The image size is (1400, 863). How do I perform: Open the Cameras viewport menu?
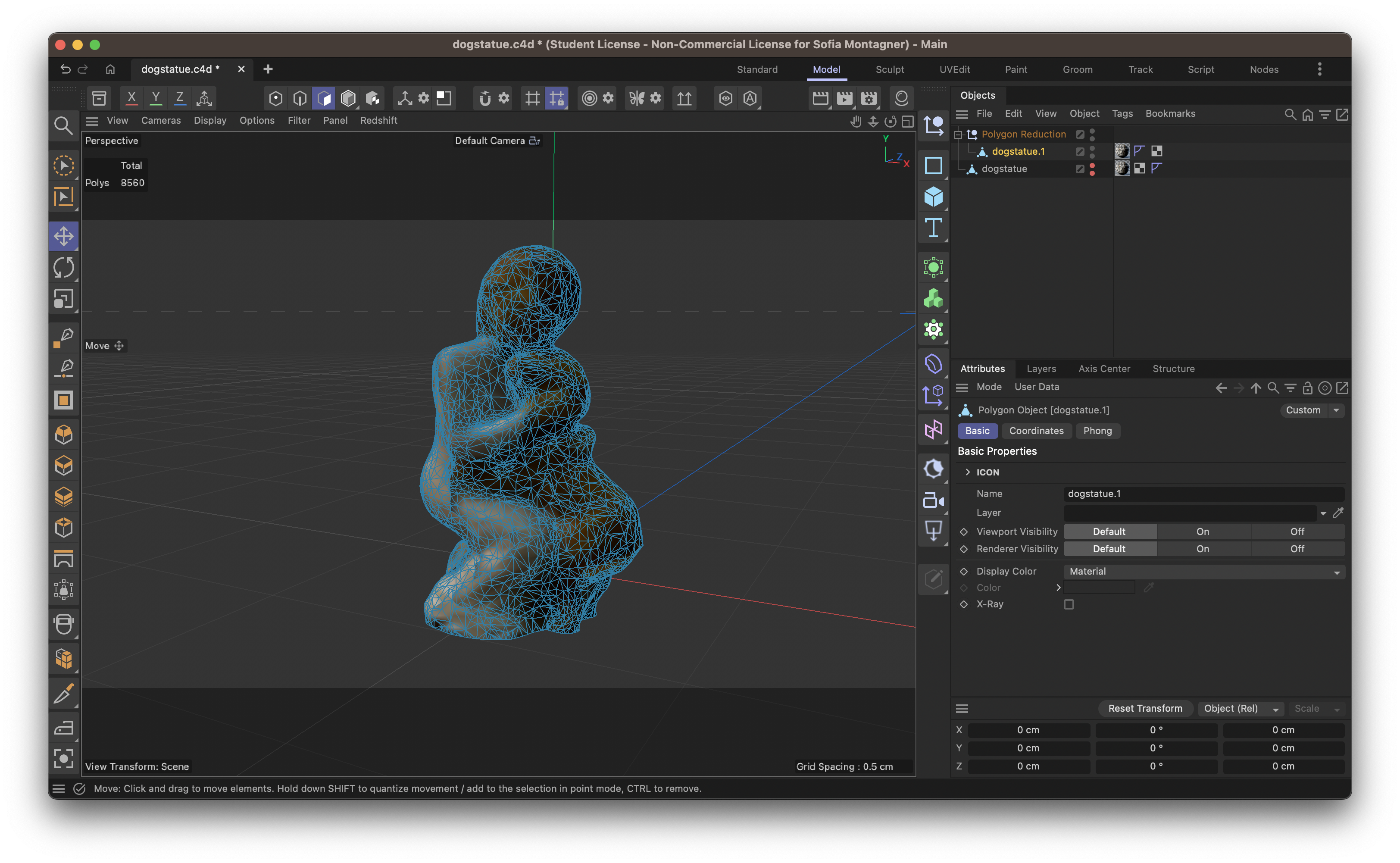(160, 120)
